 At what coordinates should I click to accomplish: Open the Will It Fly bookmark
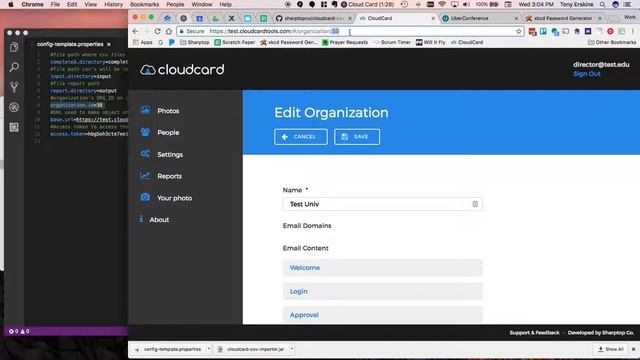point(430,42)
